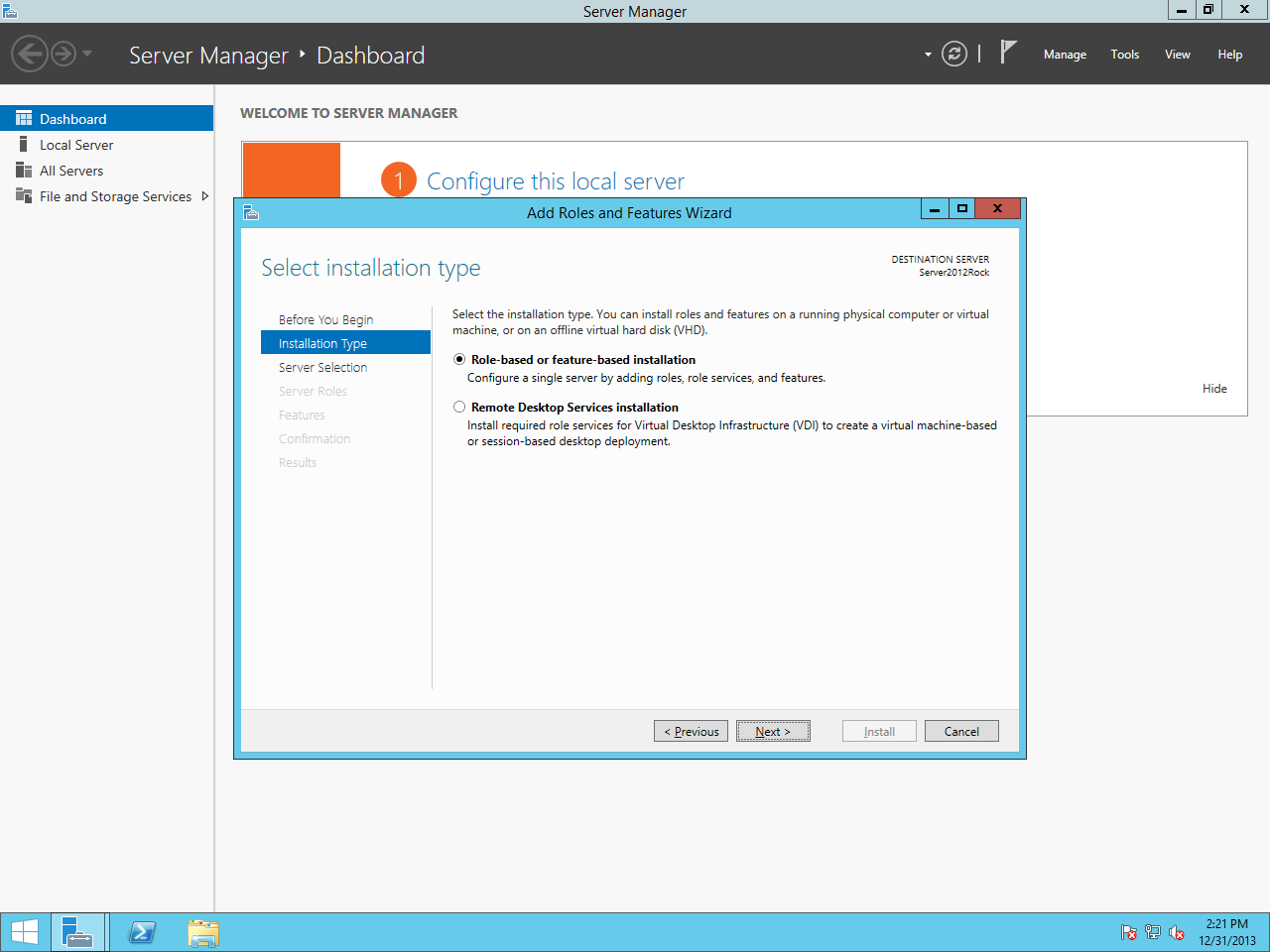Click the network tray icon
Viewport: 1270px width, 952px height.
[1153, 932]
